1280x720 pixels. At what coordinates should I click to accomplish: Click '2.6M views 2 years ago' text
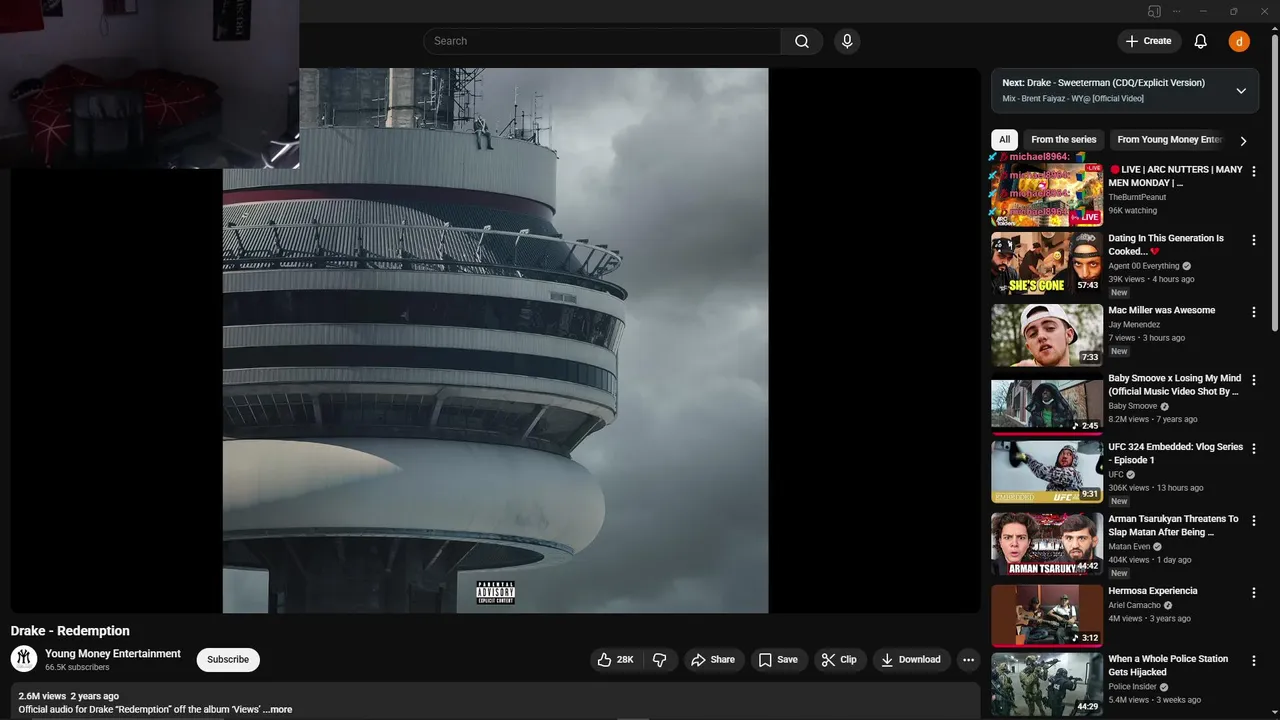(x=68, y=696)
